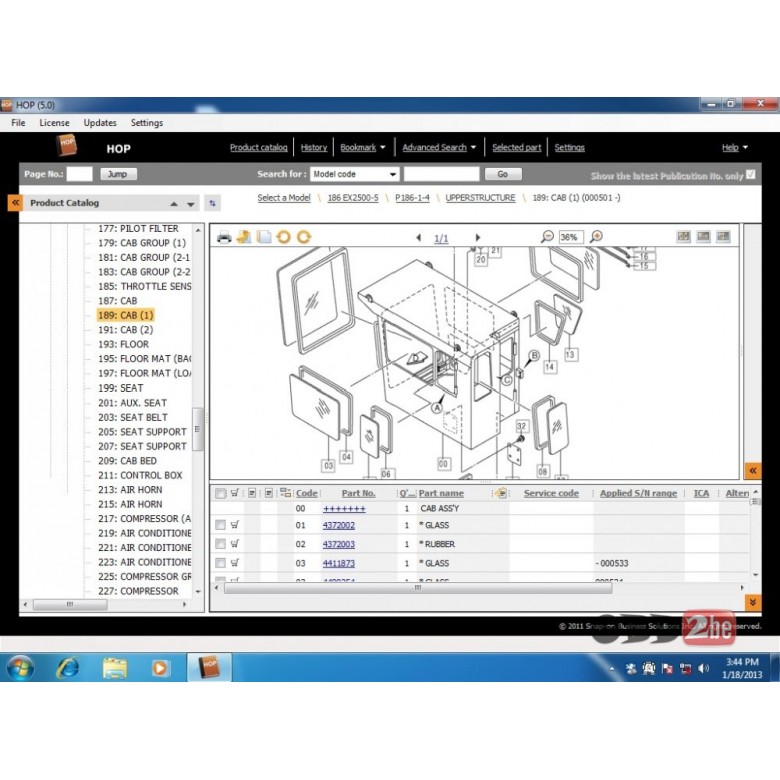Rotate the diagram counterclockwise

pyautogui.click(x=284, y=237)
